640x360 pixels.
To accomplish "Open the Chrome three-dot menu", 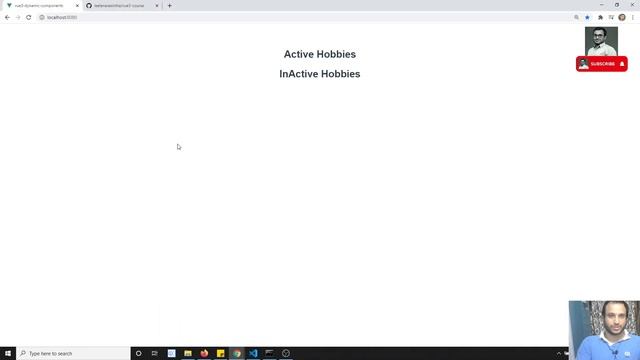I will (633, 18).
